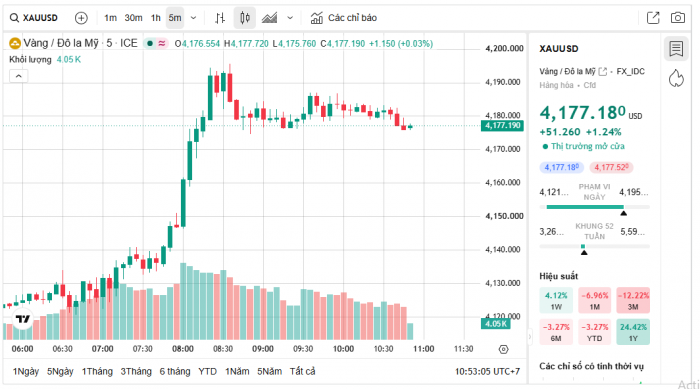Screen dimensions: 700x389
Task: Open chart settings gear on time axis
Action: point(504,349)
